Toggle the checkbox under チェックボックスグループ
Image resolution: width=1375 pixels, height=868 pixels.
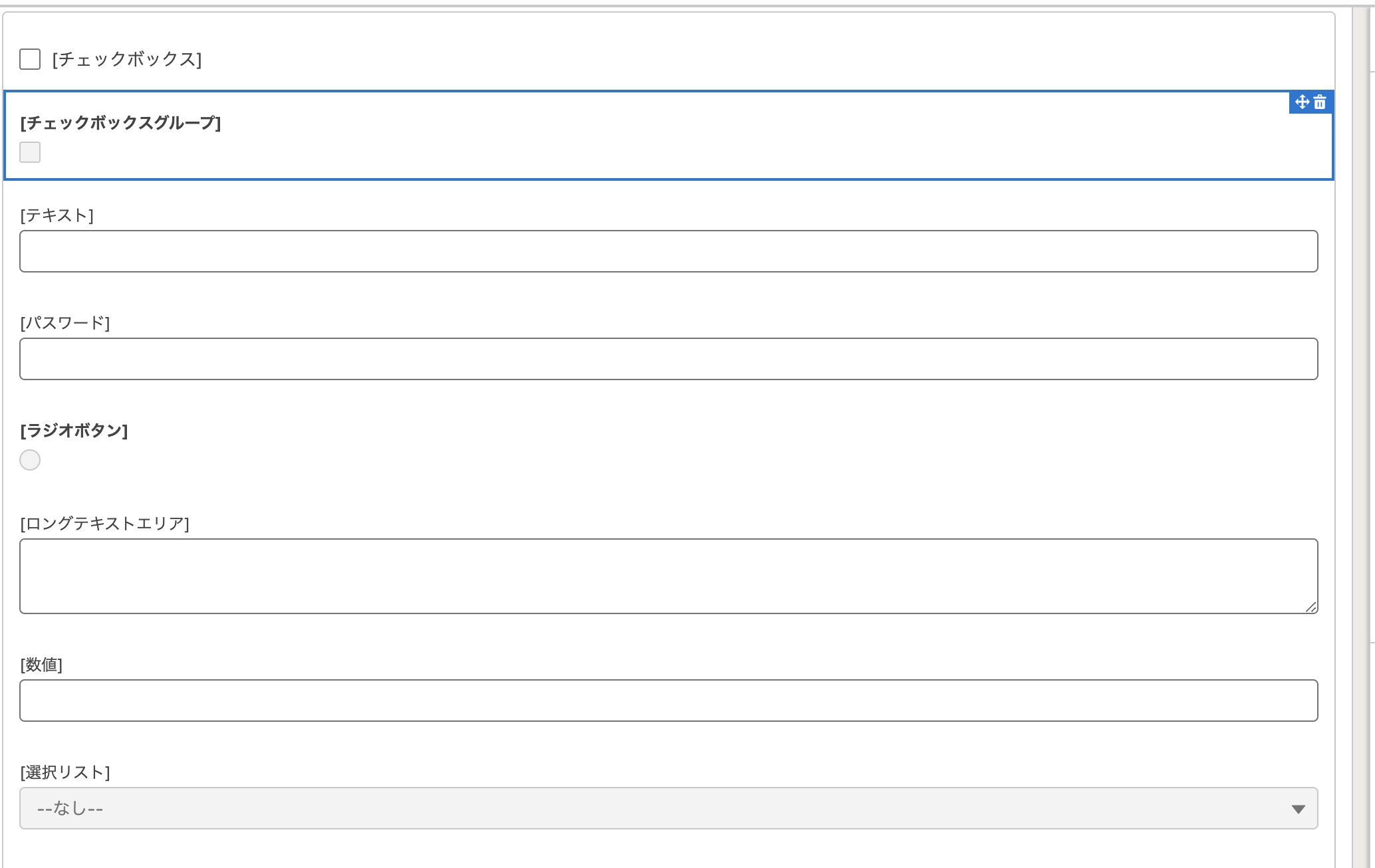pos(30,152)
